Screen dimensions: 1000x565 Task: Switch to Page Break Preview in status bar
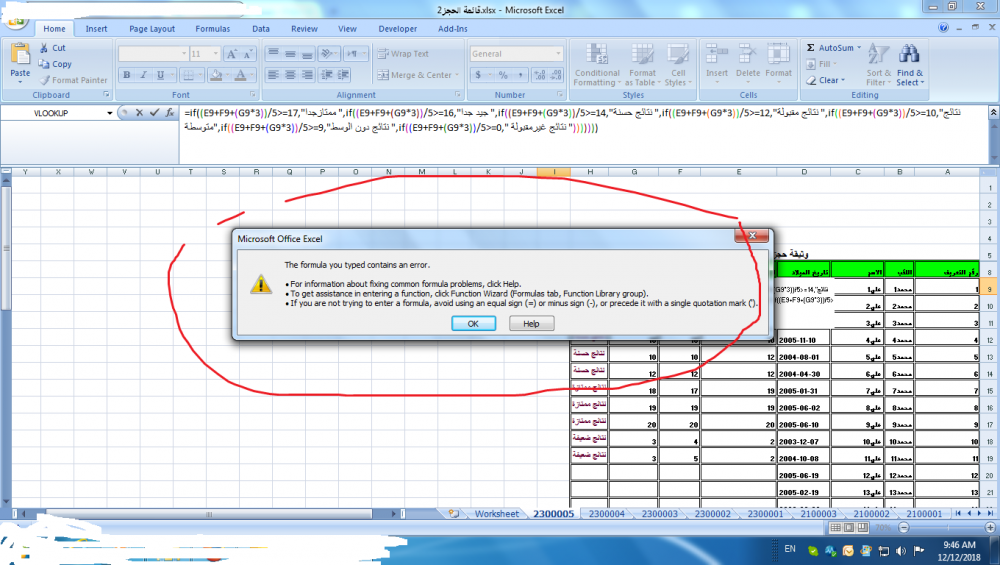863,527
